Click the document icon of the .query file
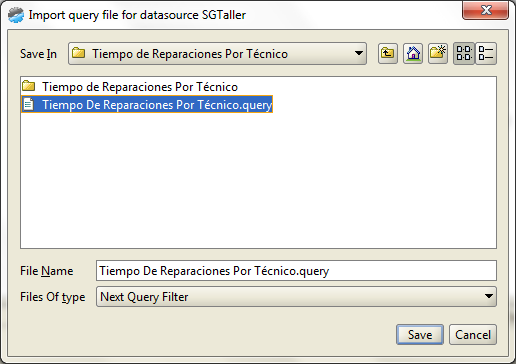The width and height of the screenshot is (516, 364). point(28,104)
